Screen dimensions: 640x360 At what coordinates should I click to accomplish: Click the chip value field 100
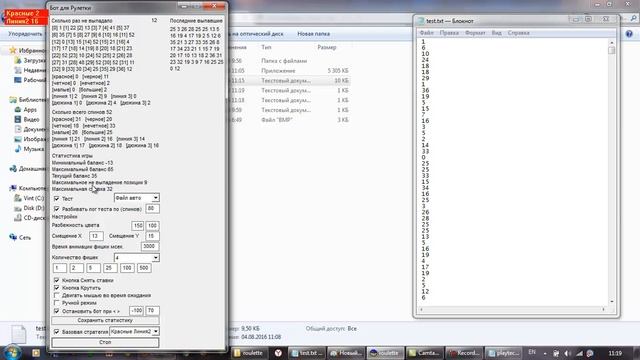(x=127, y=268)
